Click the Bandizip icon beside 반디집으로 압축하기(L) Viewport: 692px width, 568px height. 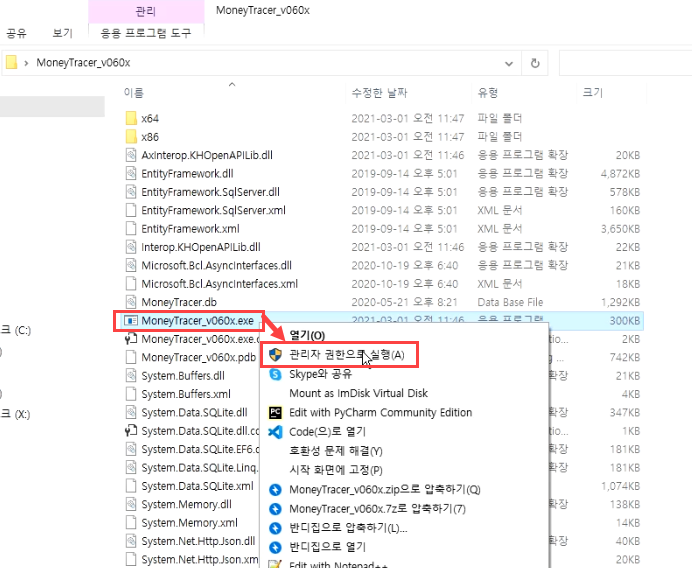(275, 528)
